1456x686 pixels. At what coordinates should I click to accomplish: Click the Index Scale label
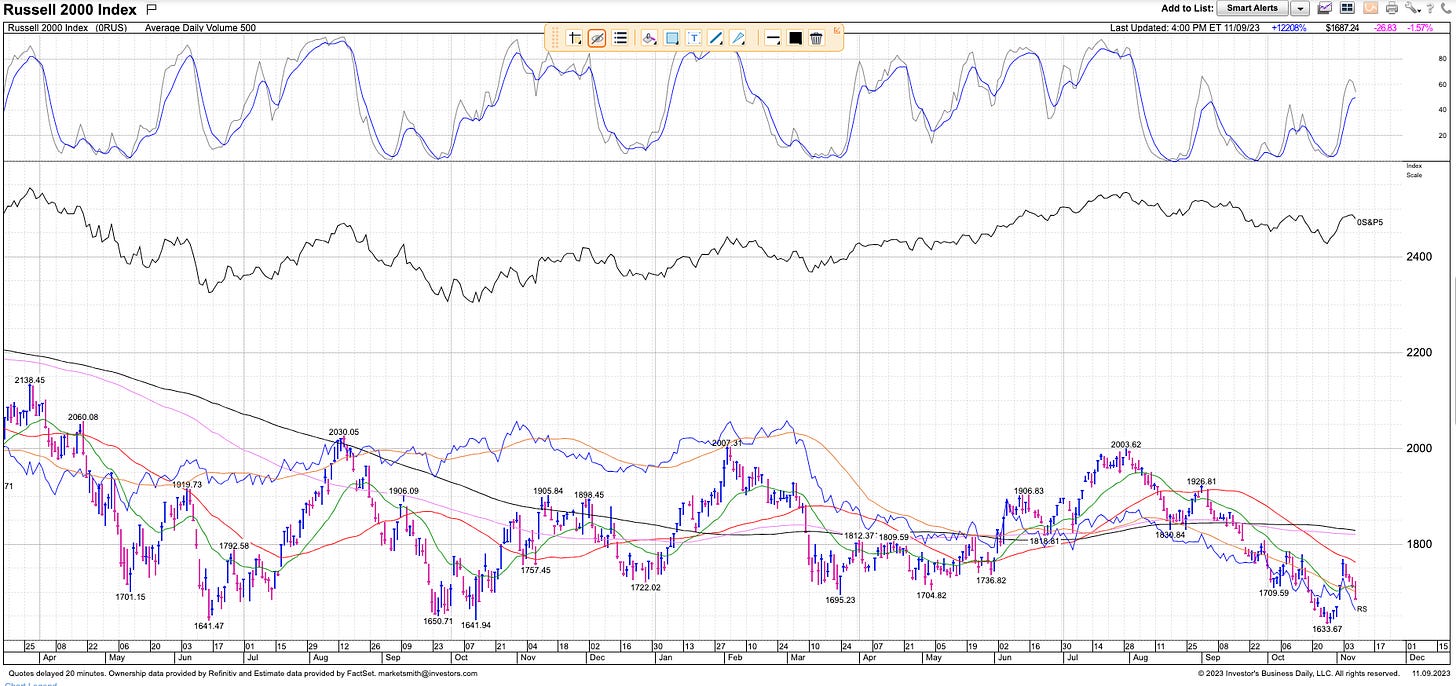coord(1414,171)
